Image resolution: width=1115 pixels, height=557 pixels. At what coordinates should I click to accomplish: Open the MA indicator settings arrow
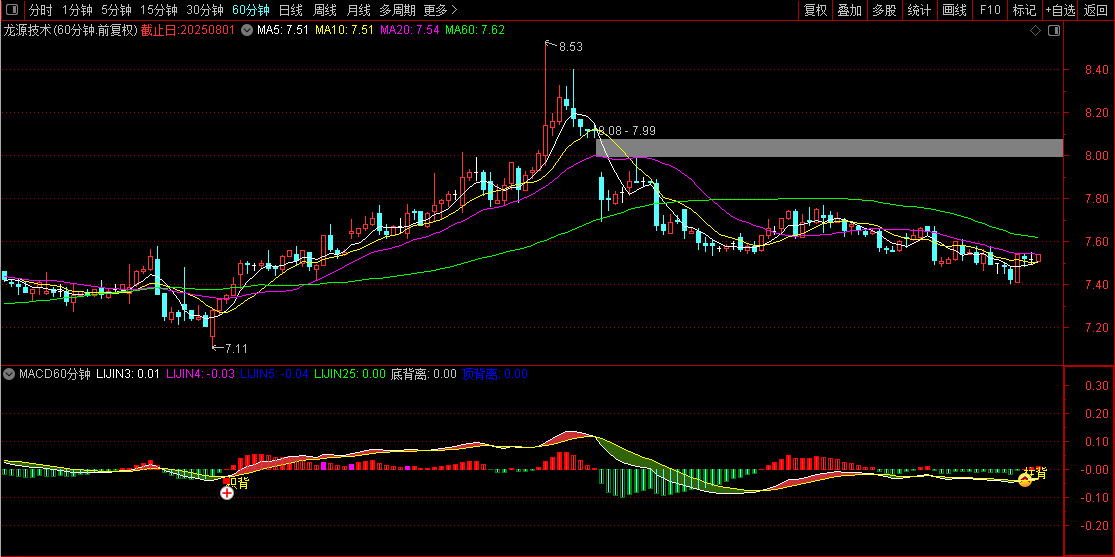(247, 31)
